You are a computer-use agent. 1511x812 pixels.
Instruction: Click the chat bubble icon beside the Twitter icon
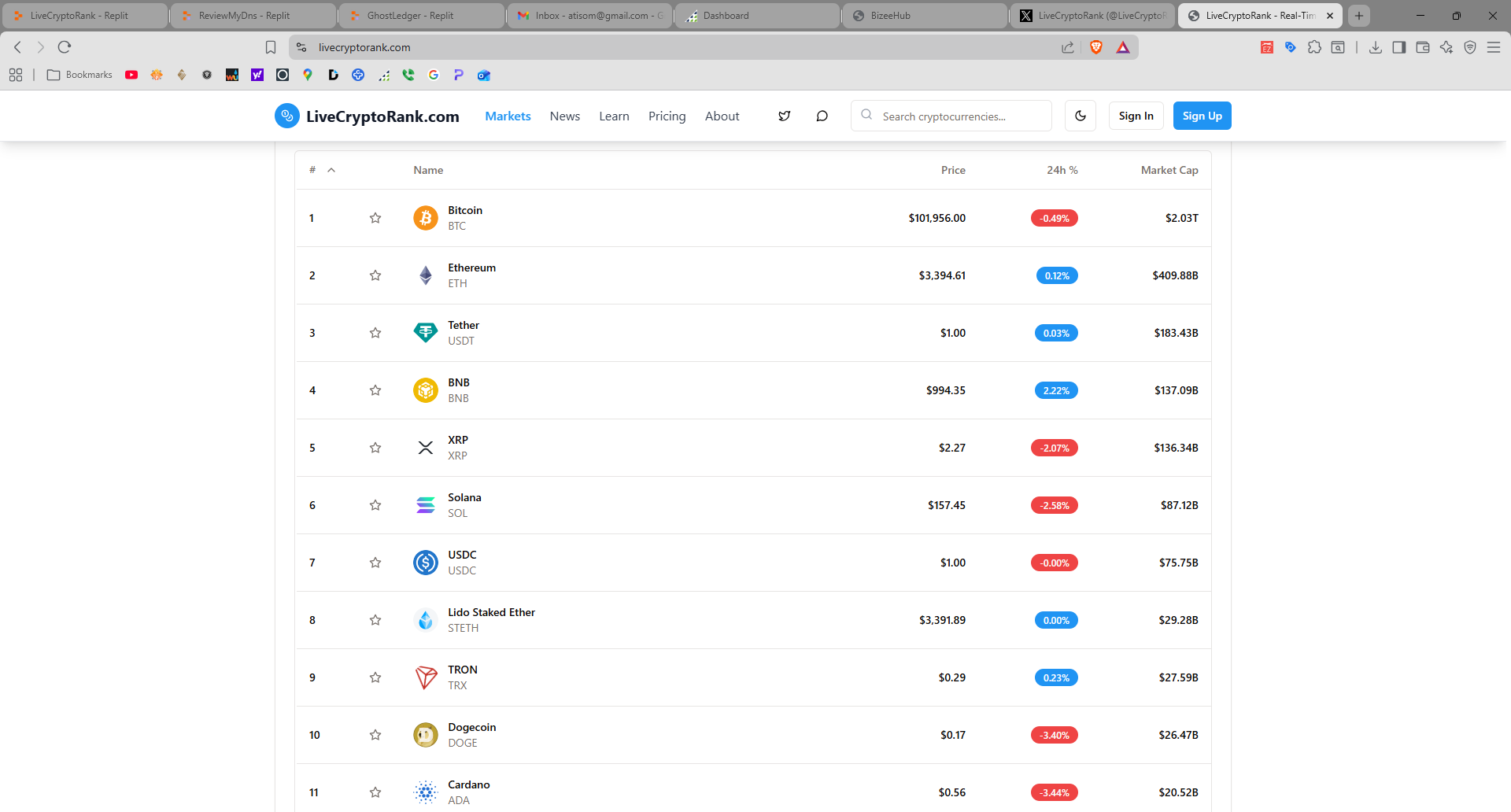point(822,116)
